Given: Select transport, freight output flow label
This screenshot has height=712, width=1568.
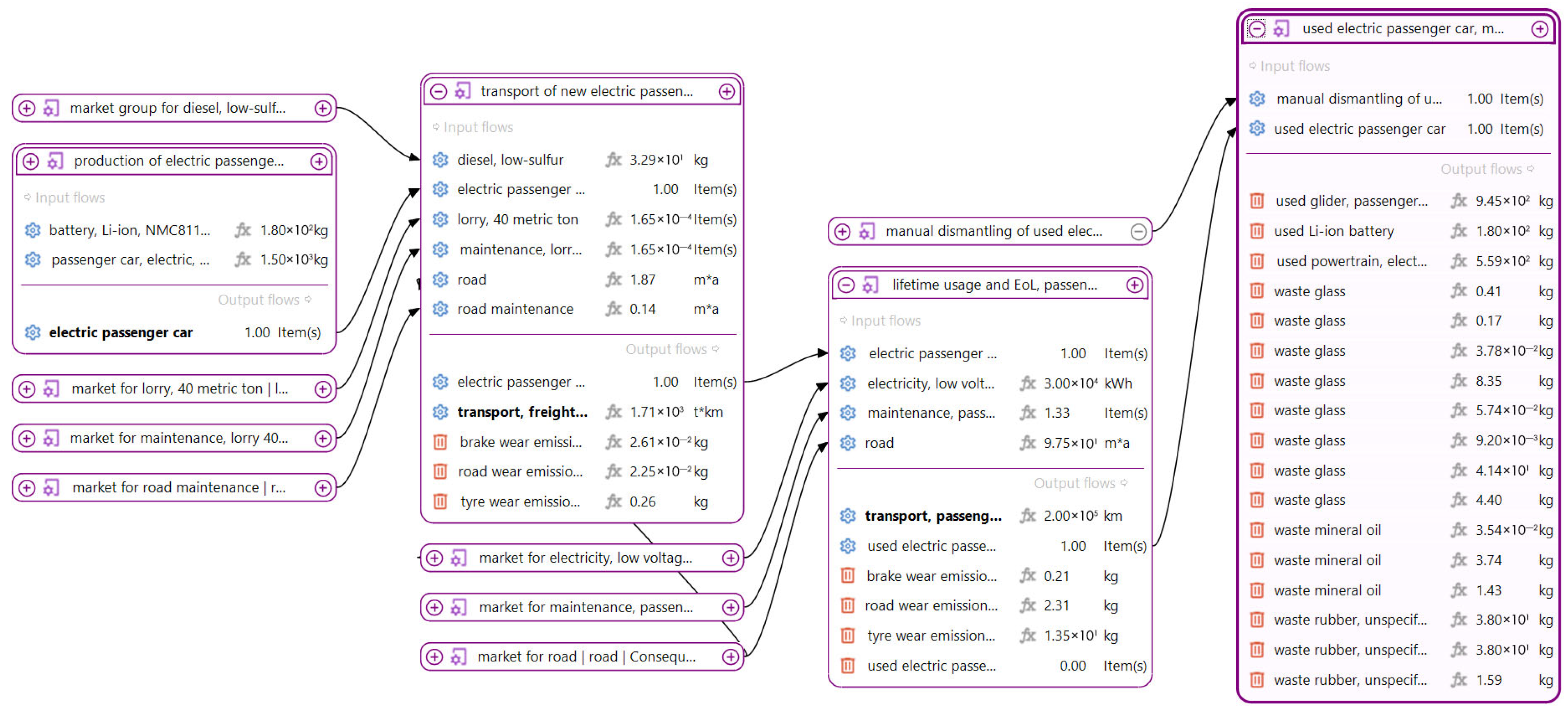Looking at the screenshot, I should coord(522,412).
